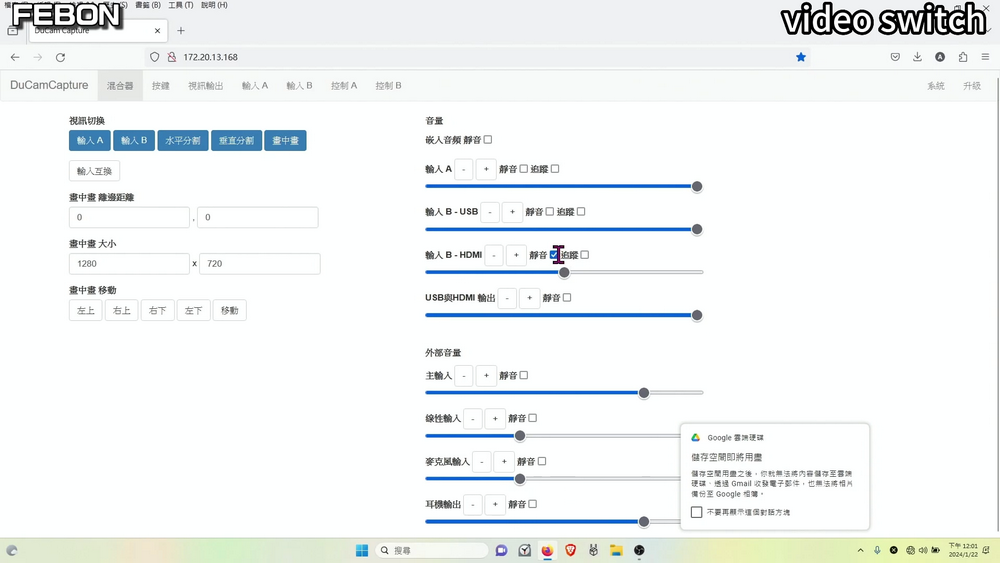Mute 輸入 B - USB checkbox

click(x=550, y=212)
